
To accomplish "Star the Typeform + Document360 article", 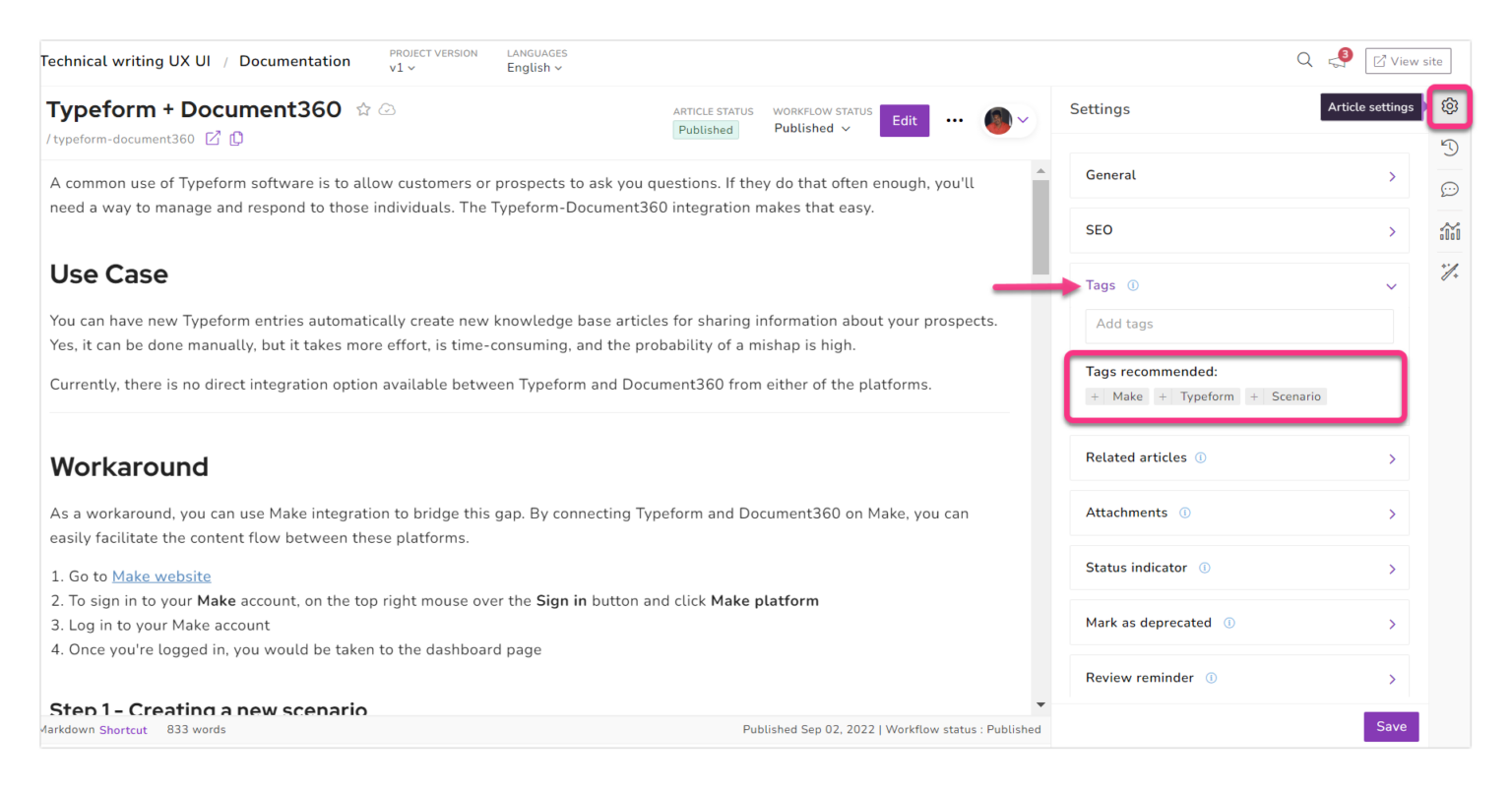I will pyautogui.click(x=364, y=109).
